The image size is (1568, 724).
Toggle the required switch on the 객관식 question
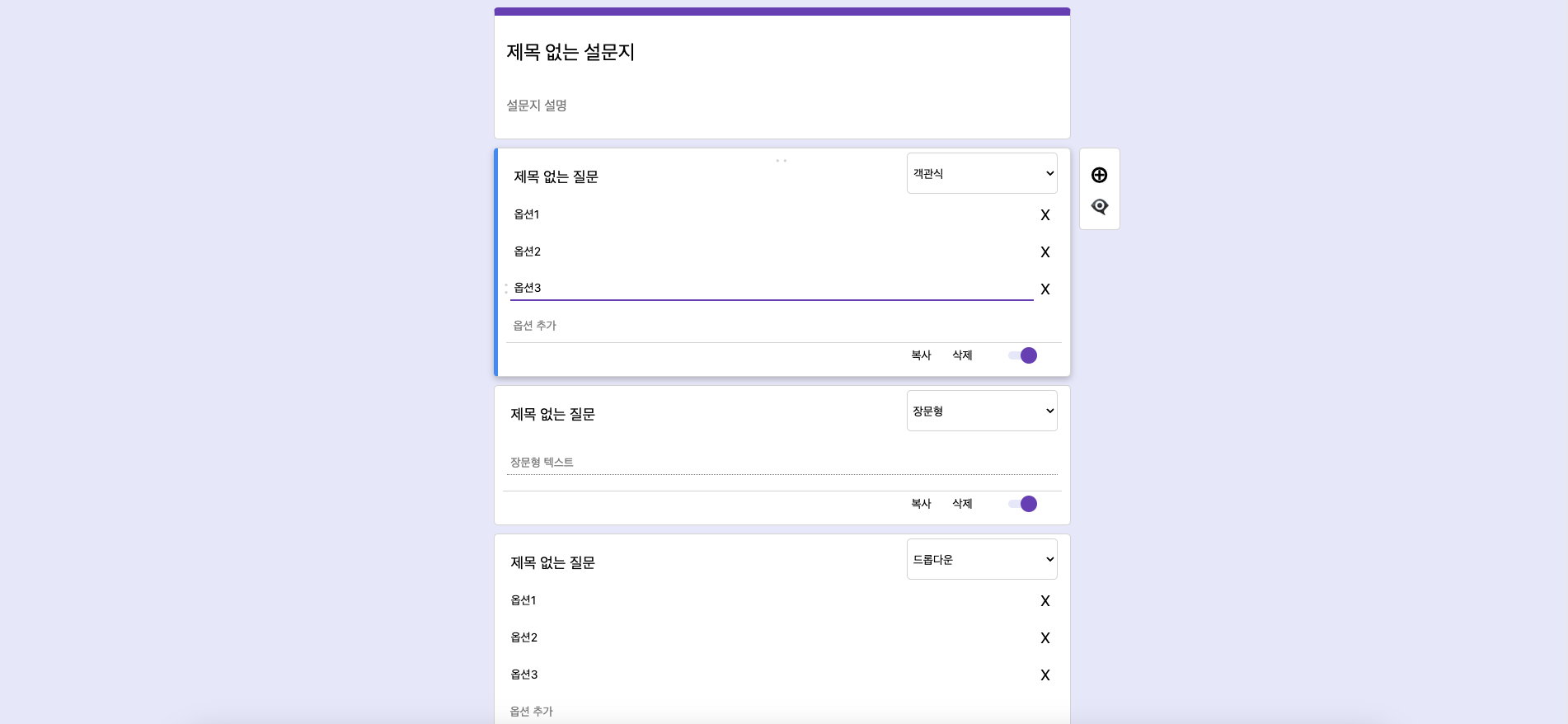[1022, 355]
